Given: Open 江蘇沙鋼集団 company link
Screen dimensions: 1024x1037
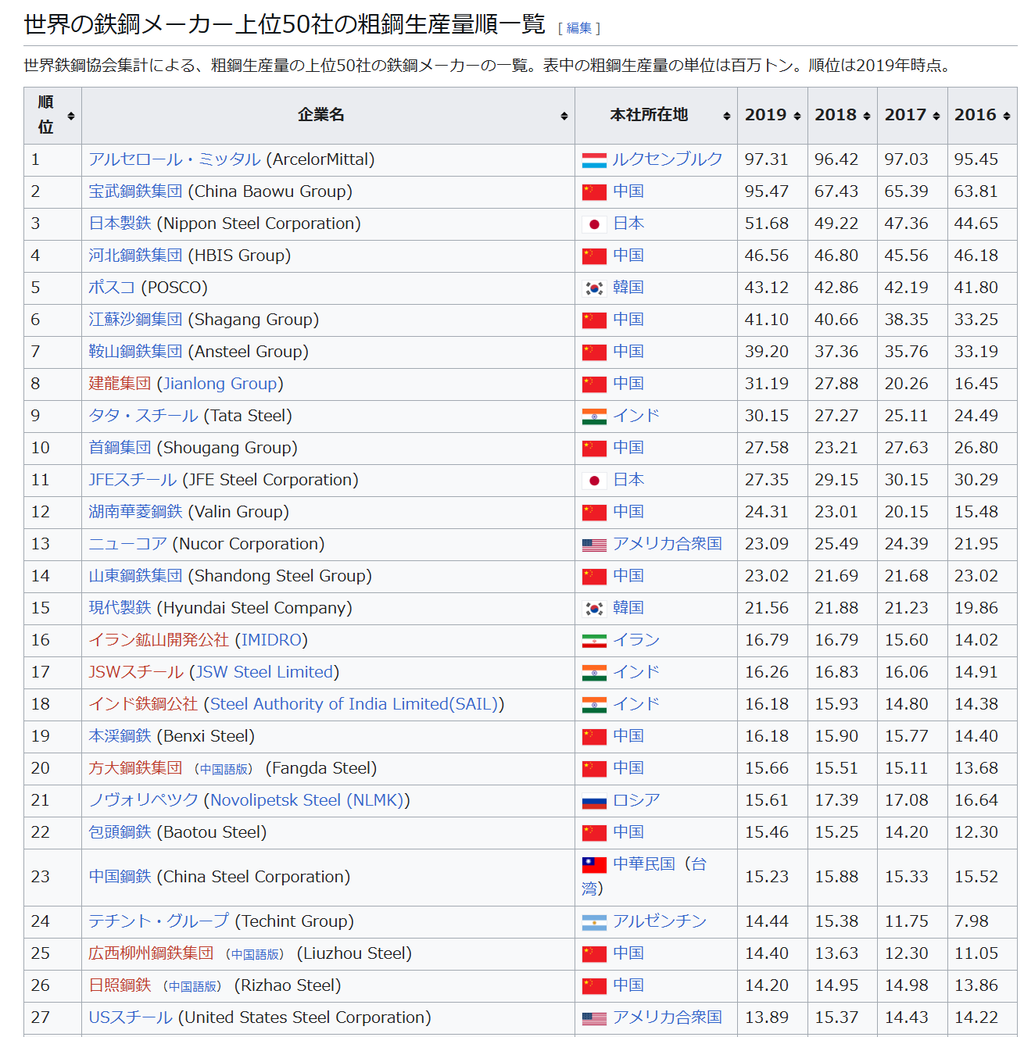Looking at the screenshot, I should pos(136,320).
